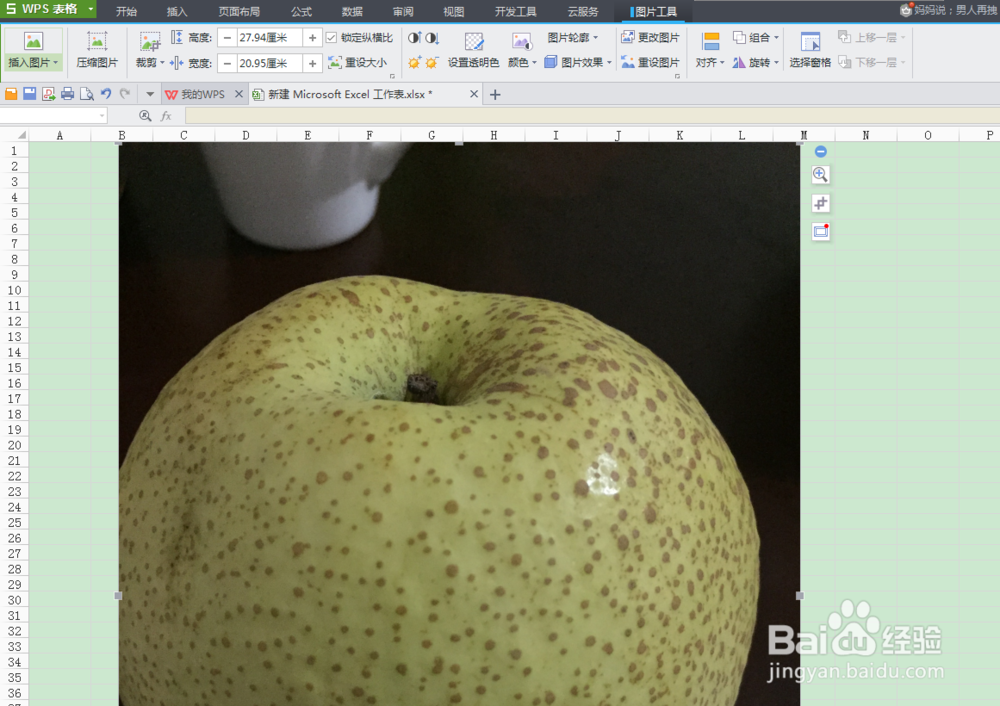
Task: Increase height with plus button
Action: (312, 38)
